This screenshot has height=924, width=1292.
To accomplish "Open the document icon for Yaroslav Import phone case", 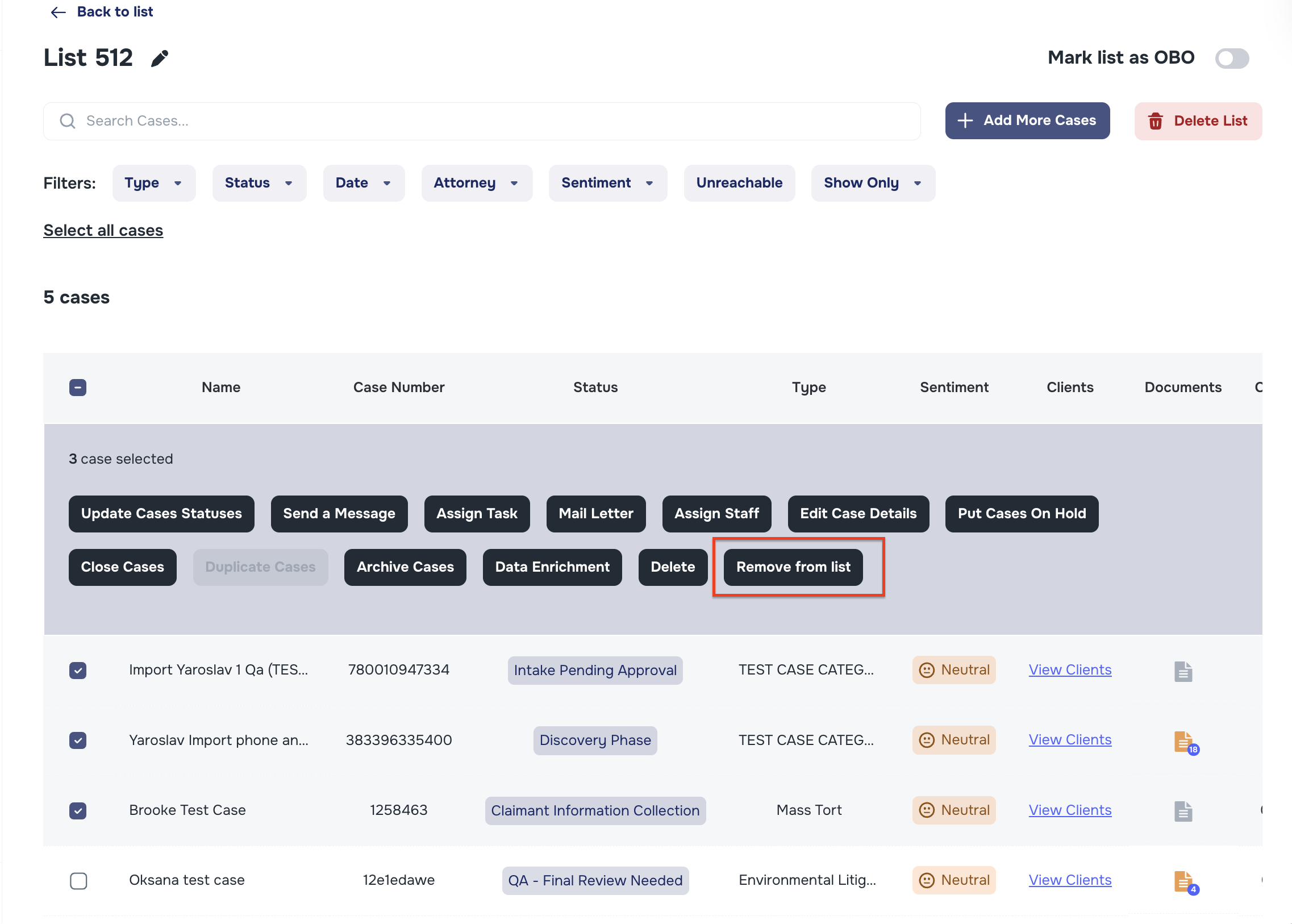I will tap(1183, 742).
